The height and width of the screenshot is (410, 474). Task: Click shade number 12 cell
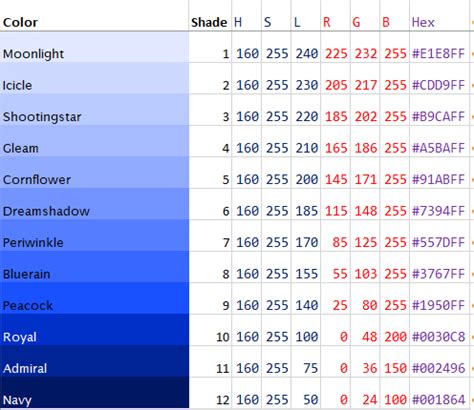pyautogui.click(x=210, y=392)
